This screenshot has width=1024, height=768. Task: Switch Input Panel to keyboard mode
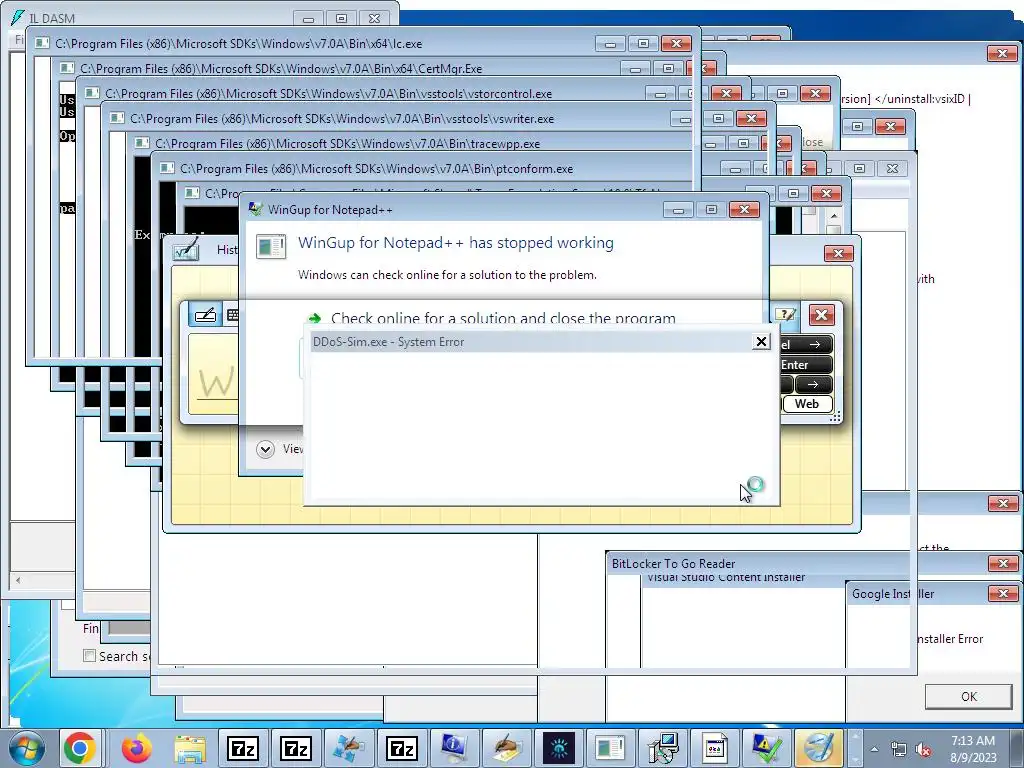(231, 315)
